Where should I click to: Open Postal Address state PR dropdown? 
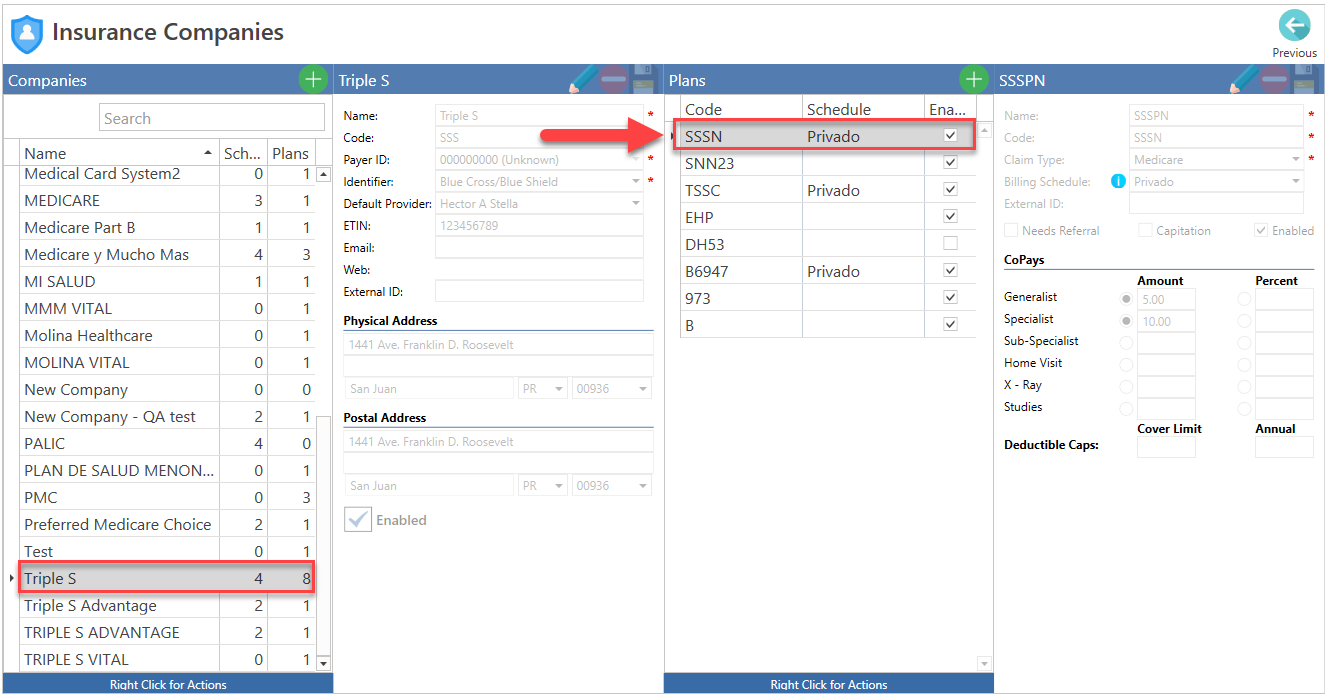tap(559, 486)
